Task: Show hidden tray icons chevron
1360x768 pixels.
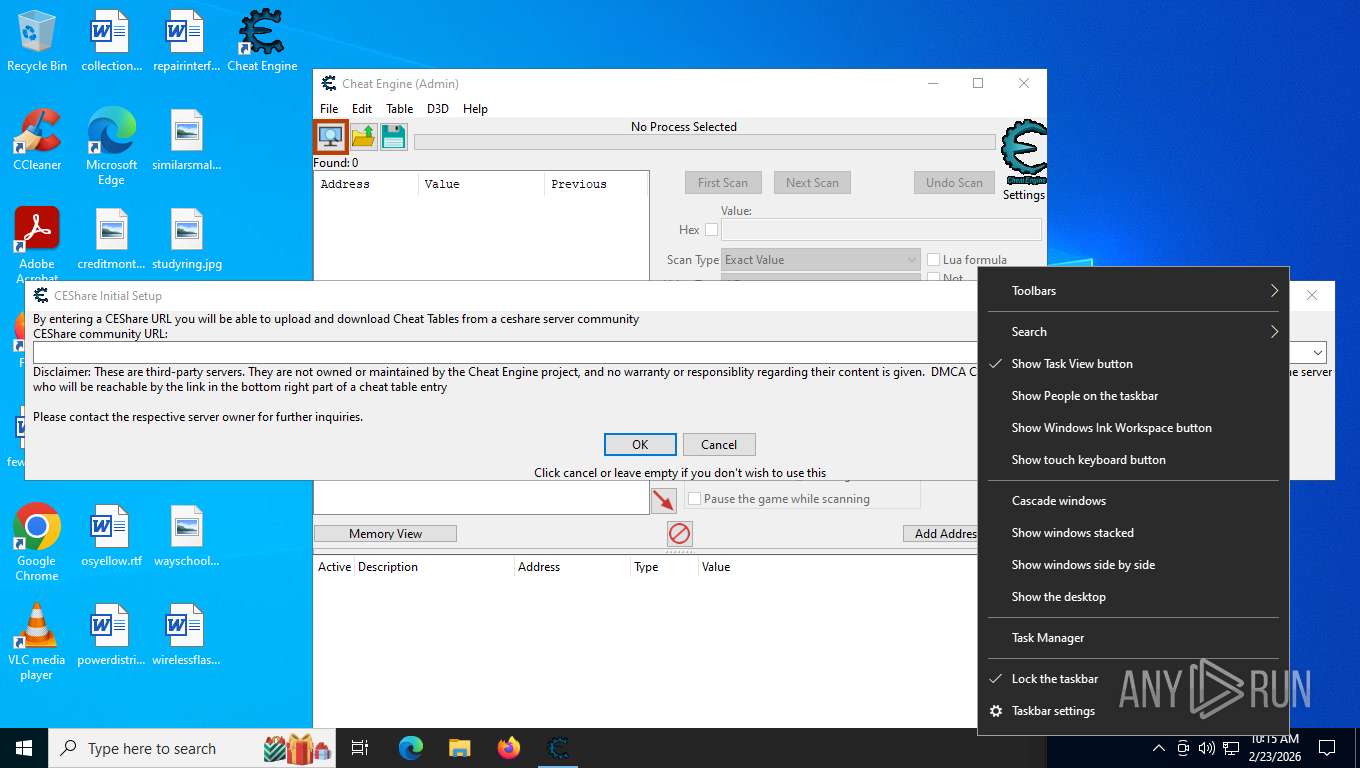Action: 1159,748
